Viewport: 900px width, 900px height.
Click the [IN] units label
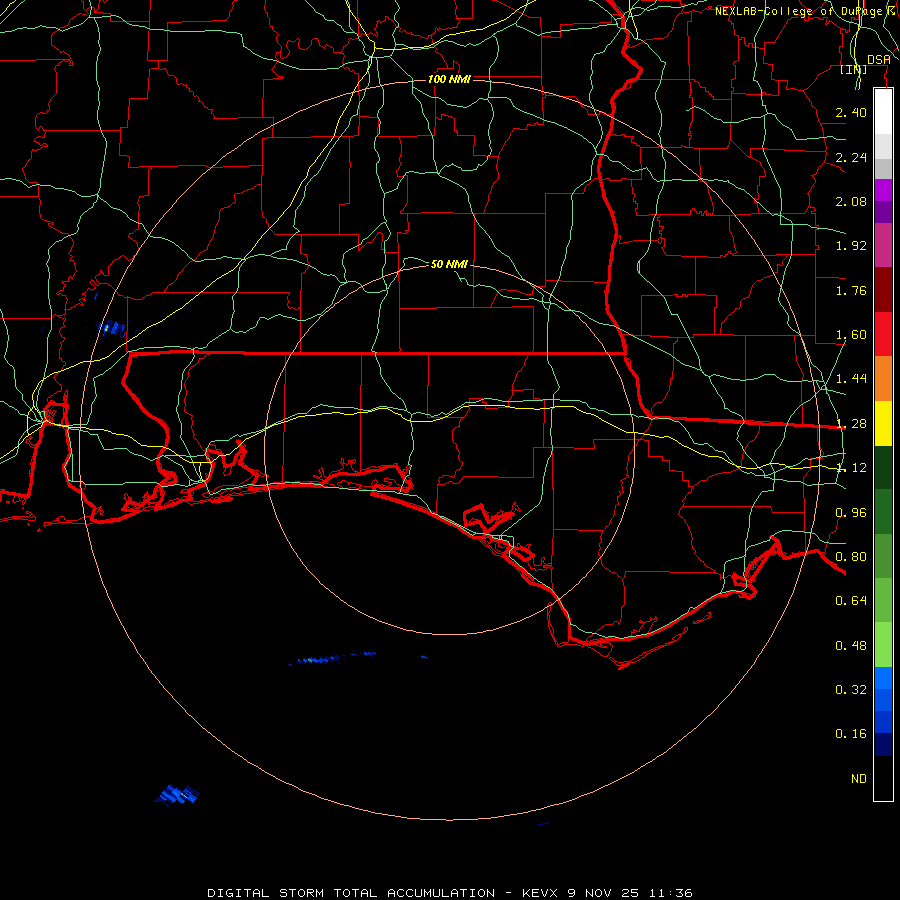pos(854,69)
